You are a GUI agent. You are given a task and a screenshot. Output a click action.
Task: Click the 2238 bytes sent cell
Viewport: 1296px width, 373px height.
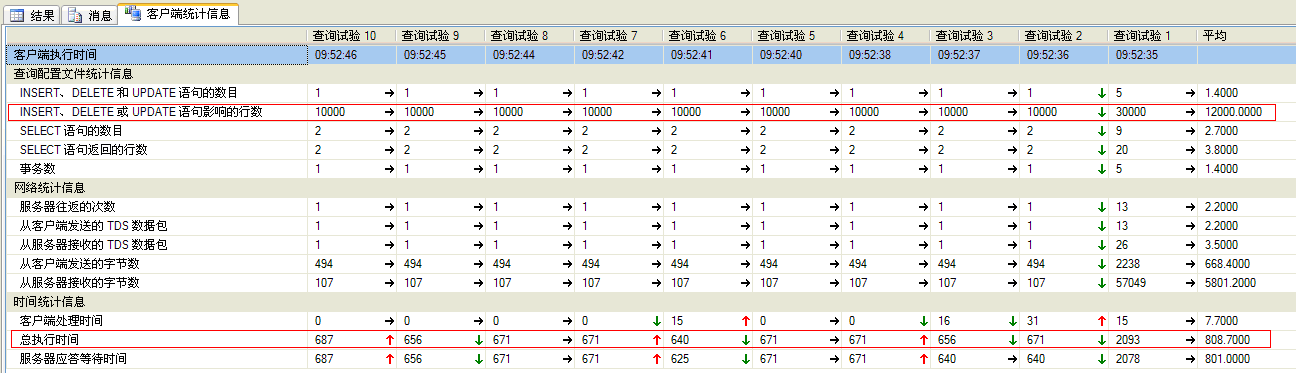pos(1152,264)
